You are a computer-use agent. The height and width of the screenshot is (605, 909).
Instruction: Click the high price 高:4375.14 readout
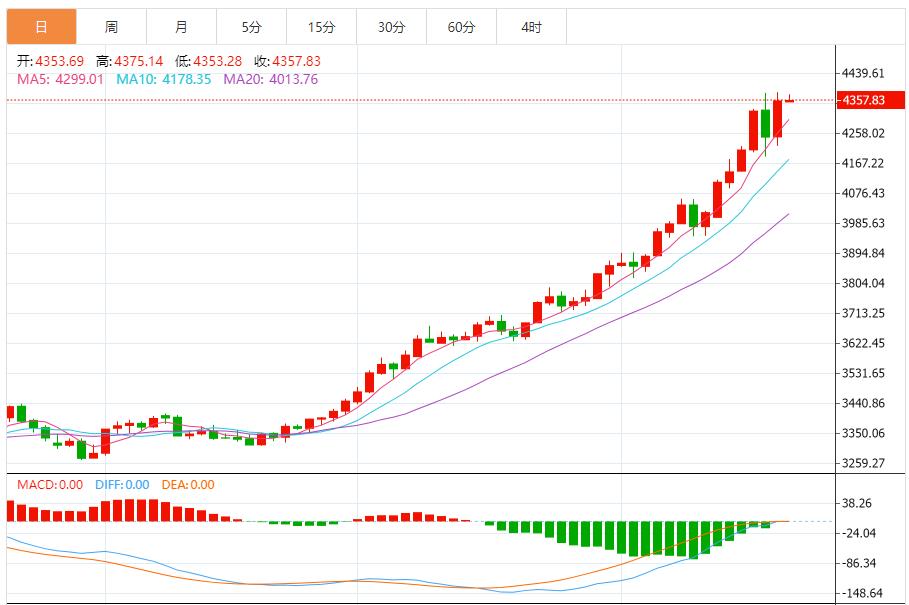pos(129,61)
